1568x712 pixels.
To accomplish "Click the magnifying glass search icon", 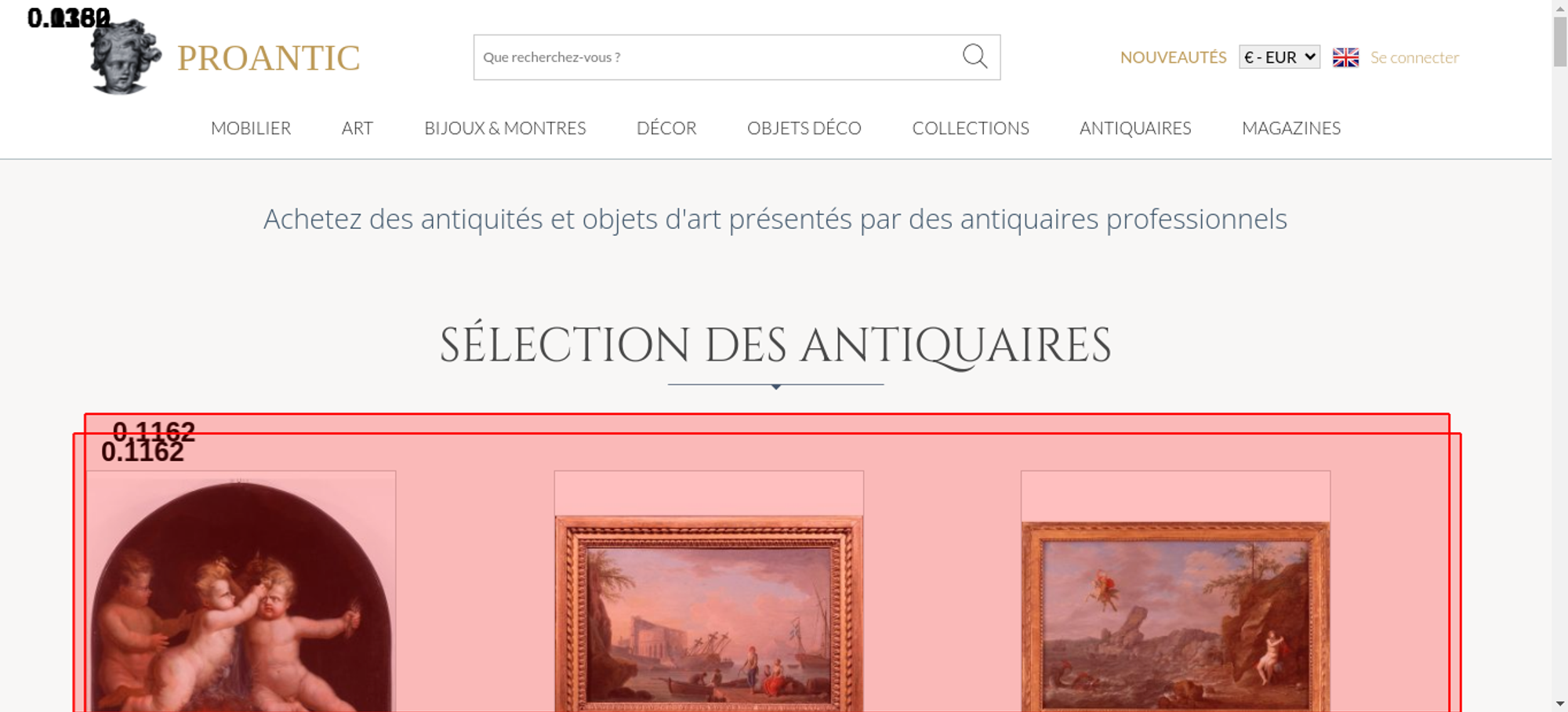I will (975, 56).
